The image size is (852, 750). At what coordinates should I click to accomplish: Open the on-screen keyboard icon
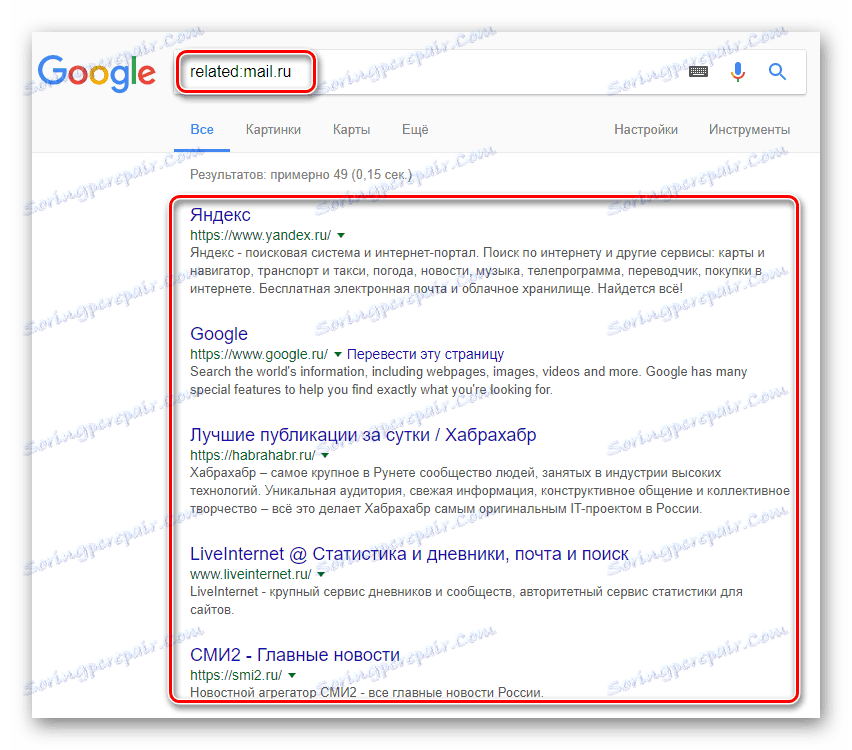point(698,72)
